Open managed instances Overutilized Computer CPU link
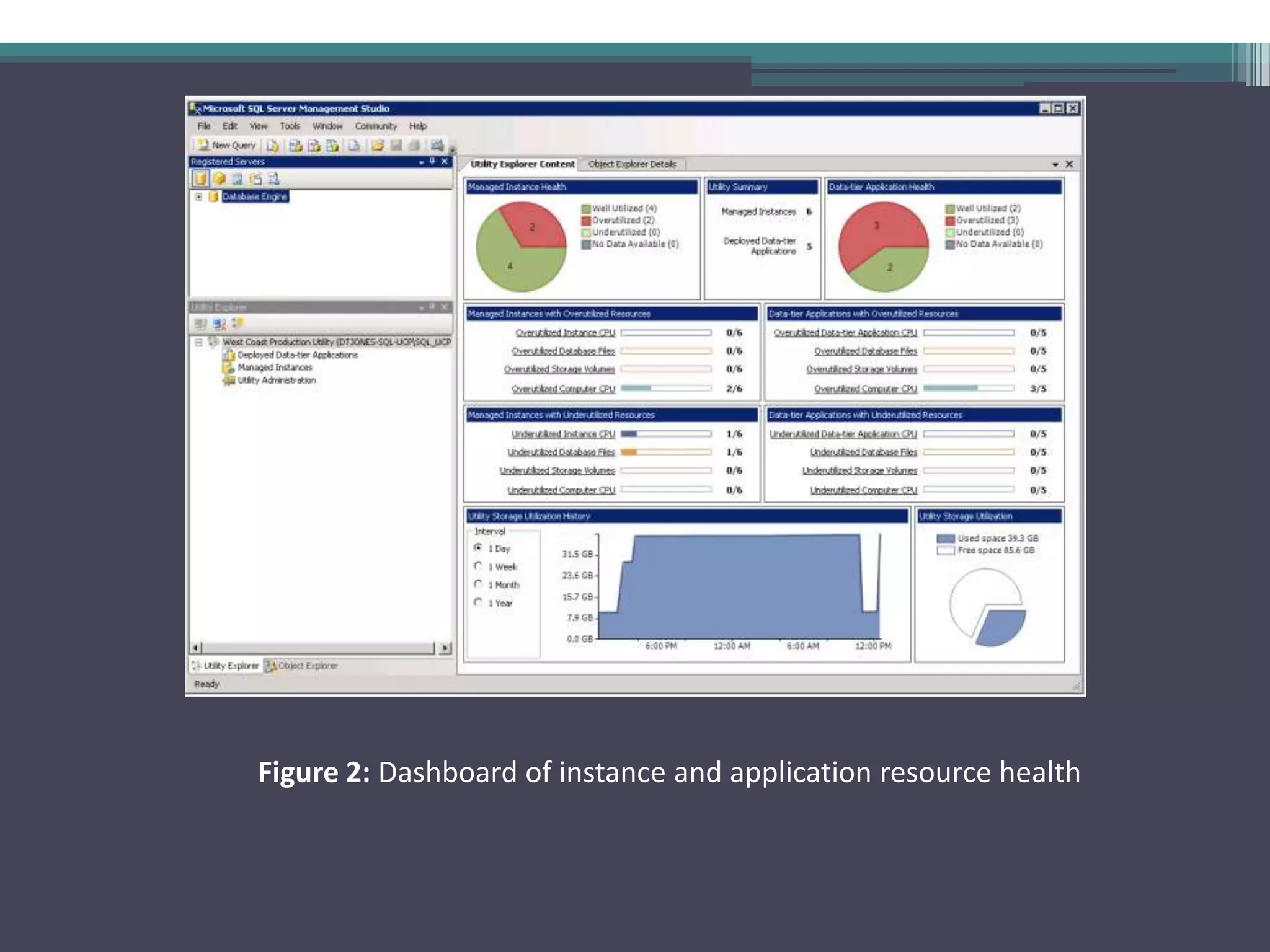This screenshot has height=952, width=1270. click(x=563, y=389)
